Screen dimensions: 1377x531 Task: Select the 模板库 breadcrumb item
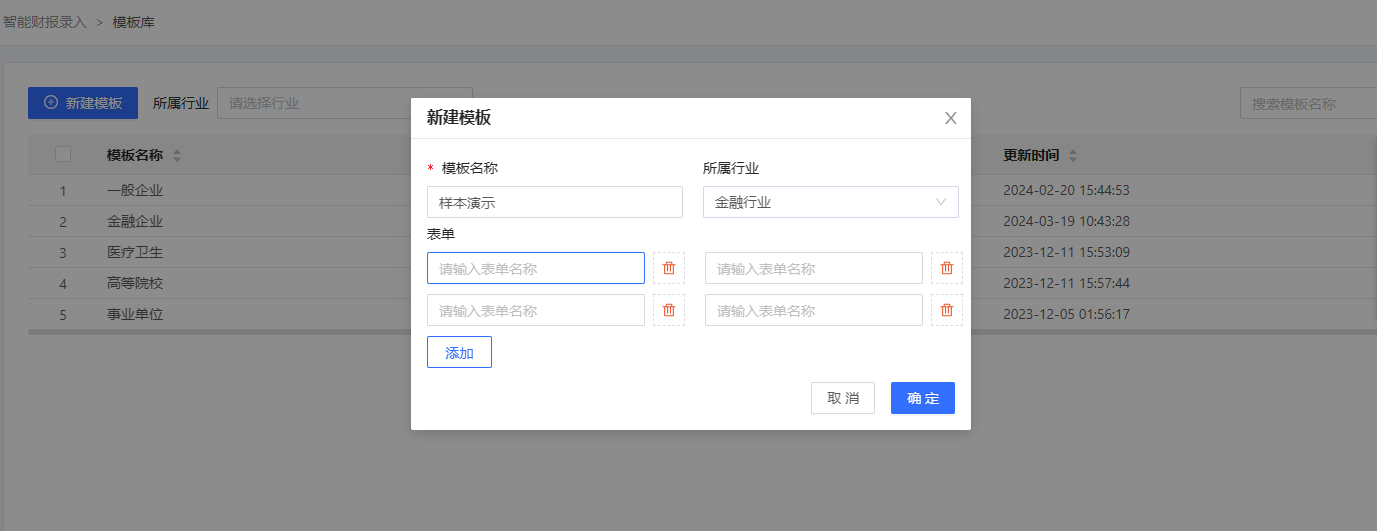click(x=133, y=22)
